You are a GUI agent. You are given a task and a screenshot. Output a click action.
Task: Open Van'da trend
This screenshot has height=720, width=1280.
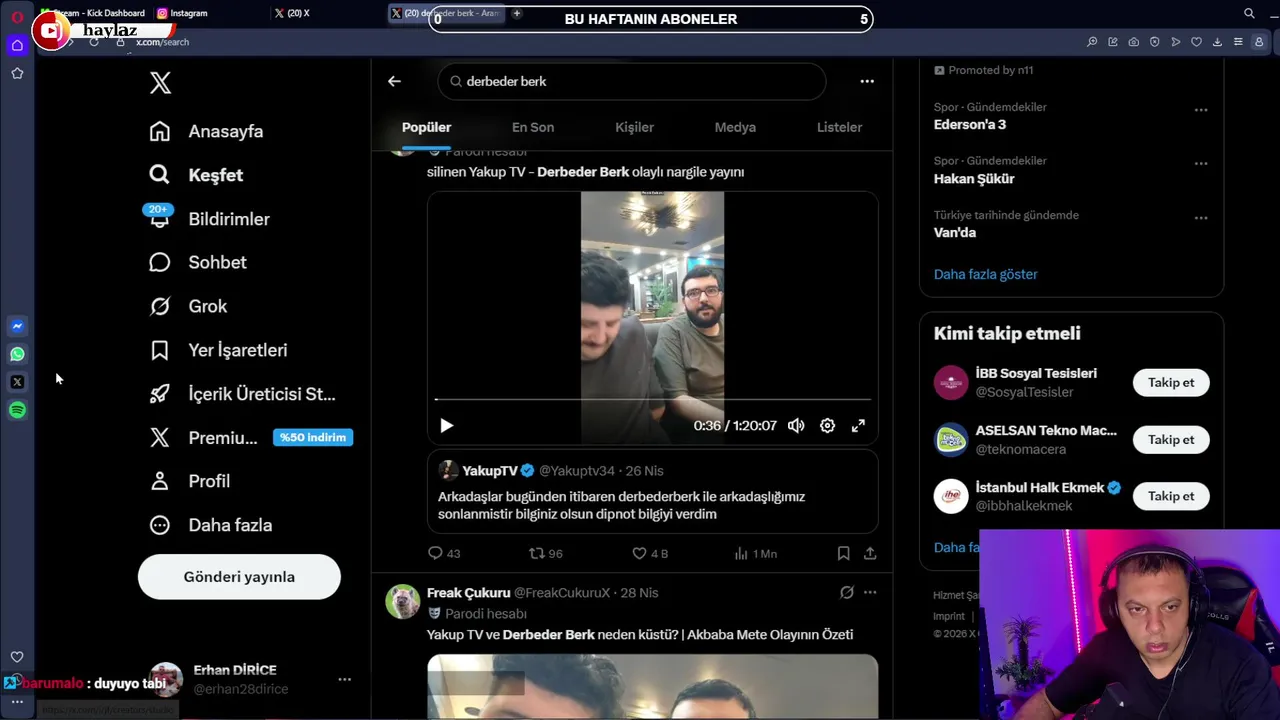955,232
